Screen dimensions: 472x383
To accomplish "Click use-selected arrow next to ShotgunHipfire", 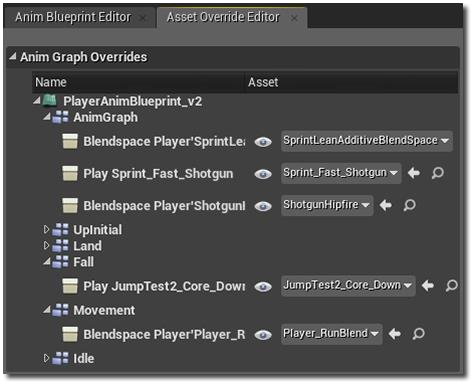I will (386, 205).
